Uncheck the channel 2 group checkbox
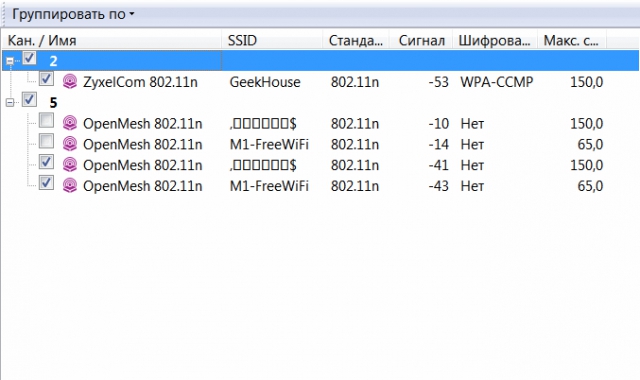 (x=29, y=58)
